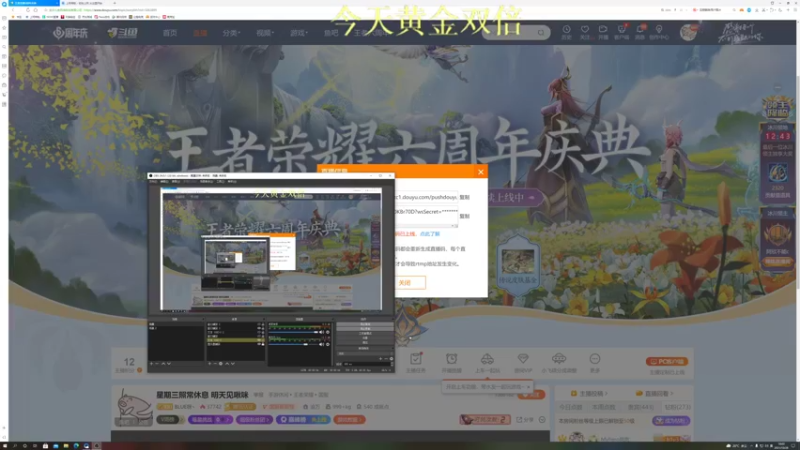
Task: Add a scene with OBS Scenes plus
Action: click(x=152, y=364)
